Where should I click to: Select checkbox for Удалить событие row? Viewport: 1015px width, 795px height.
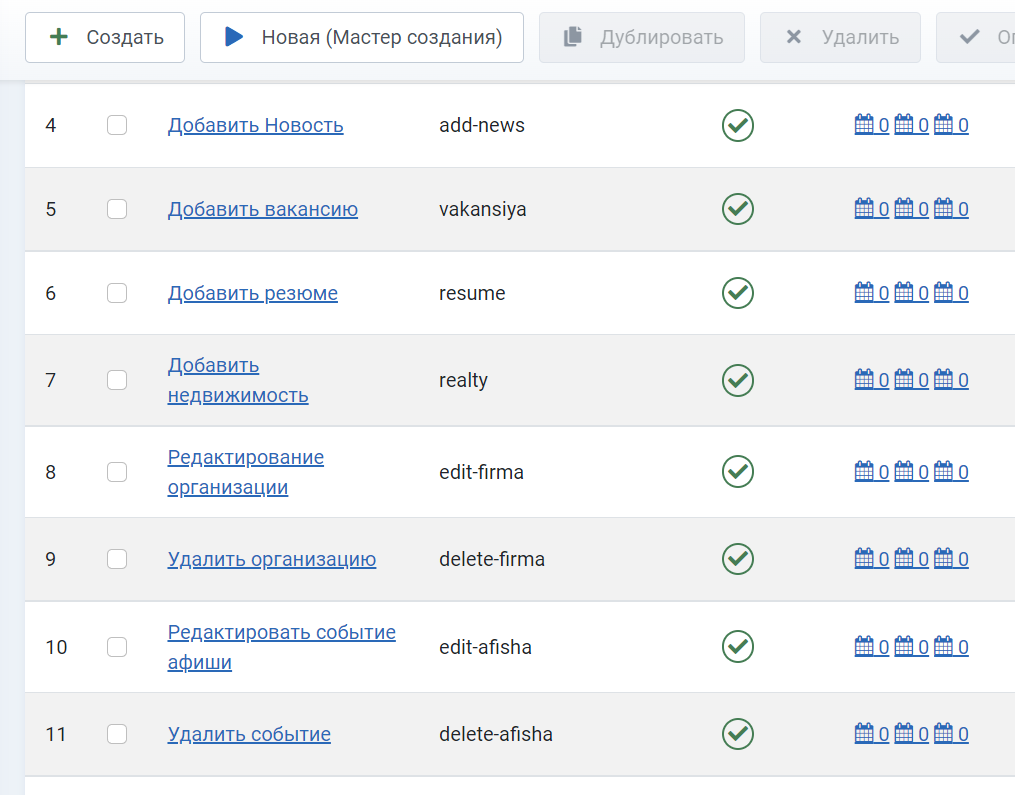click(x=117, y=734)
